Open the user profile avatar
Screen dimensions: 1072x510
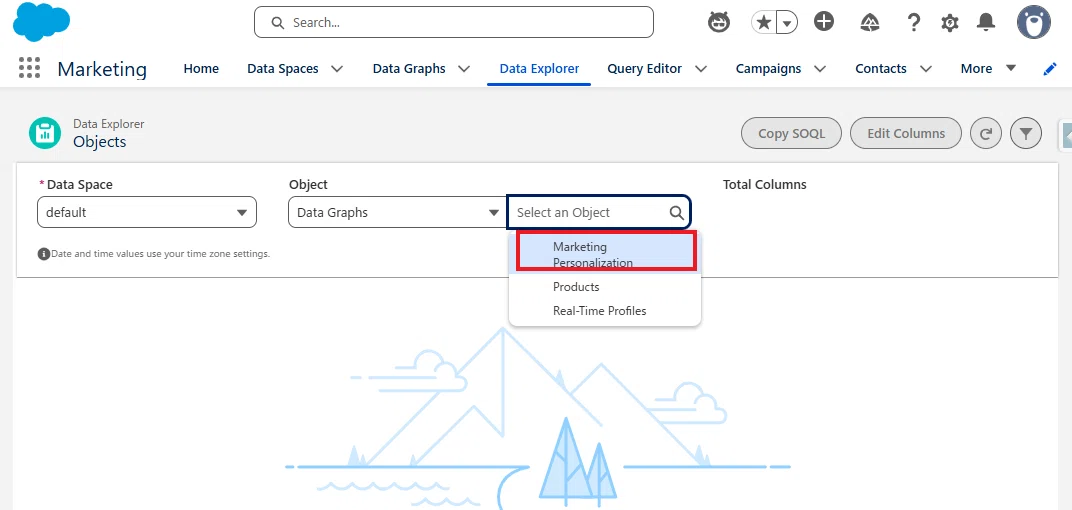[x=1033, y=23]
